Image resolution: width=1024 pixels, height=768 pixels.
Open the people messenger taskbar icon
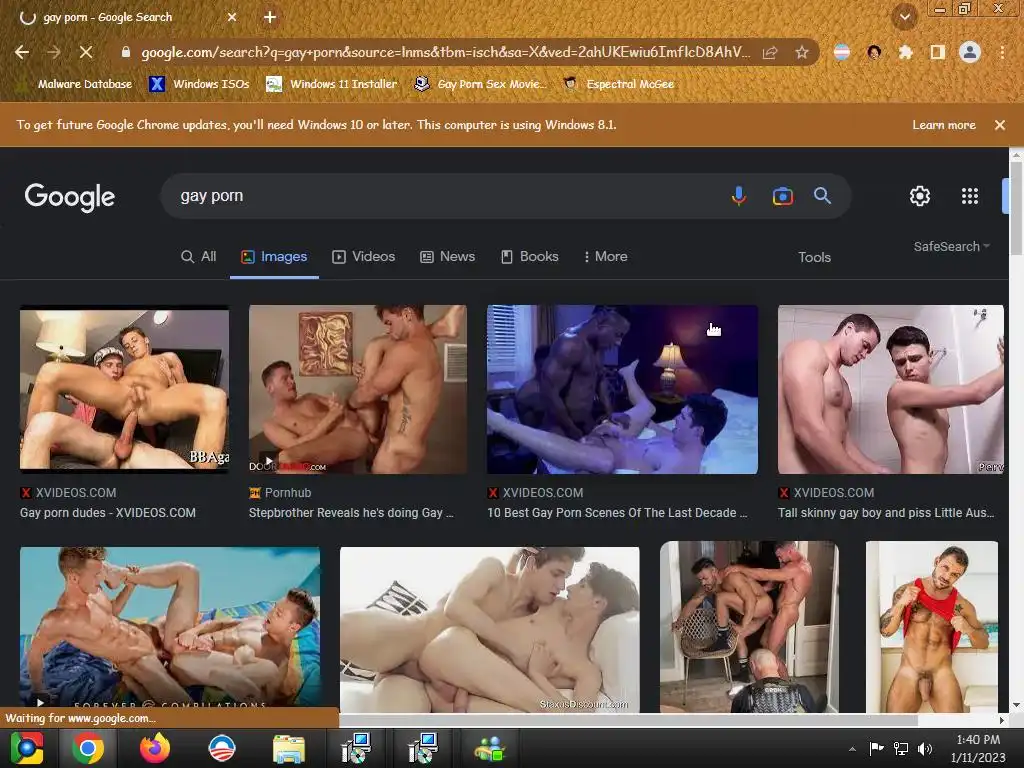click(490, 748)
